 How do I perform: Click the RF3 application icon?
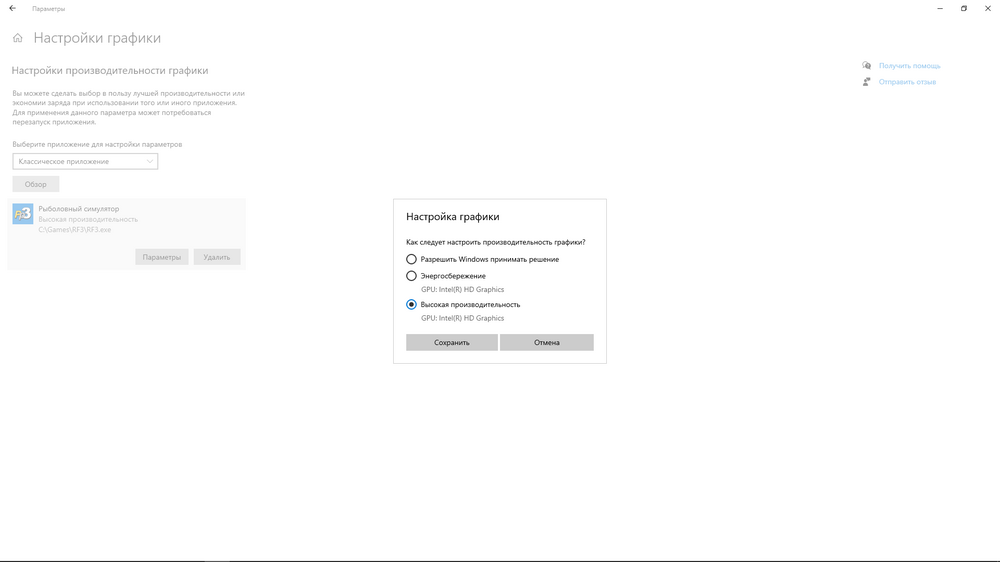click(x=23, y=214)
